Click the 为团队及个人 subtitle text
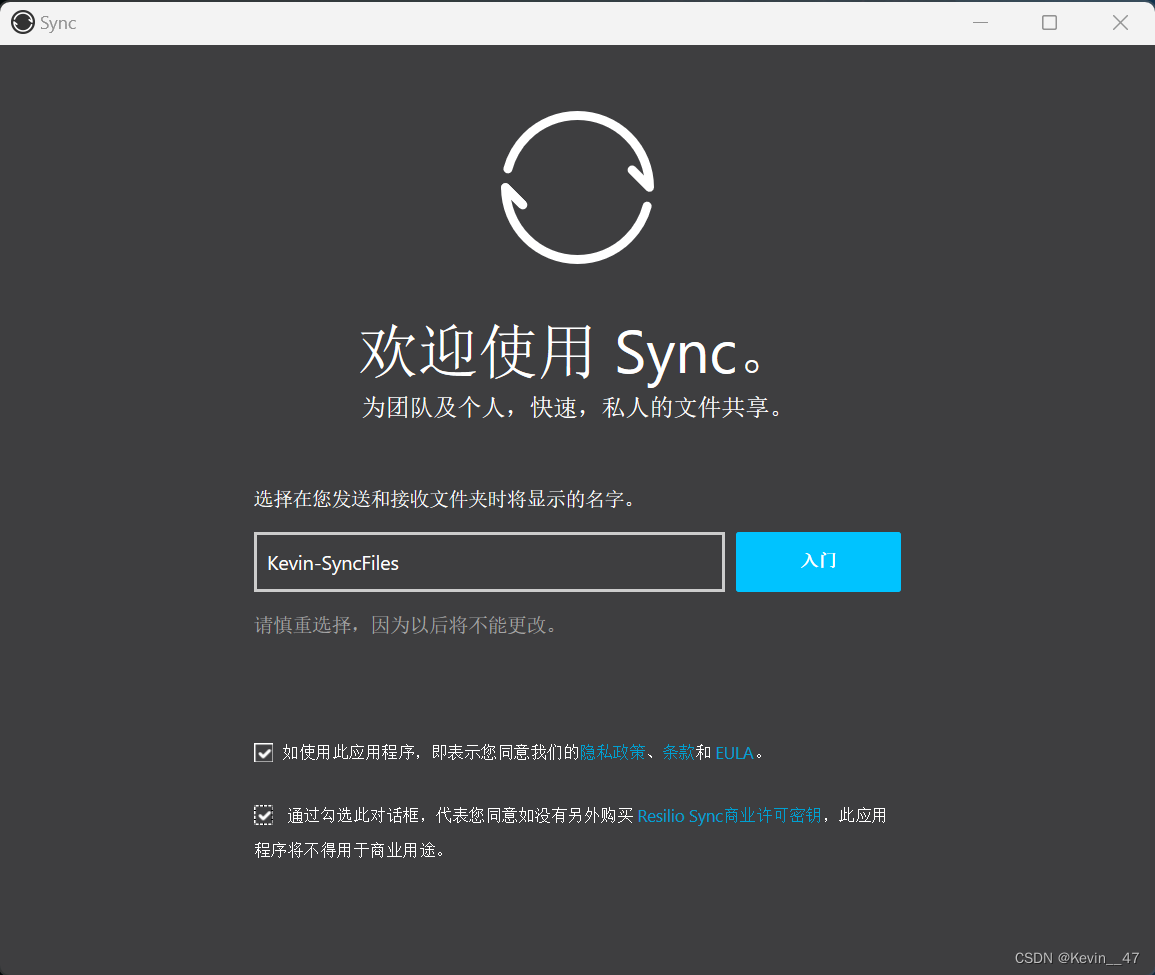Image resolution: width=1155 pixels, height=975 pixels. (x=571, y=408)
